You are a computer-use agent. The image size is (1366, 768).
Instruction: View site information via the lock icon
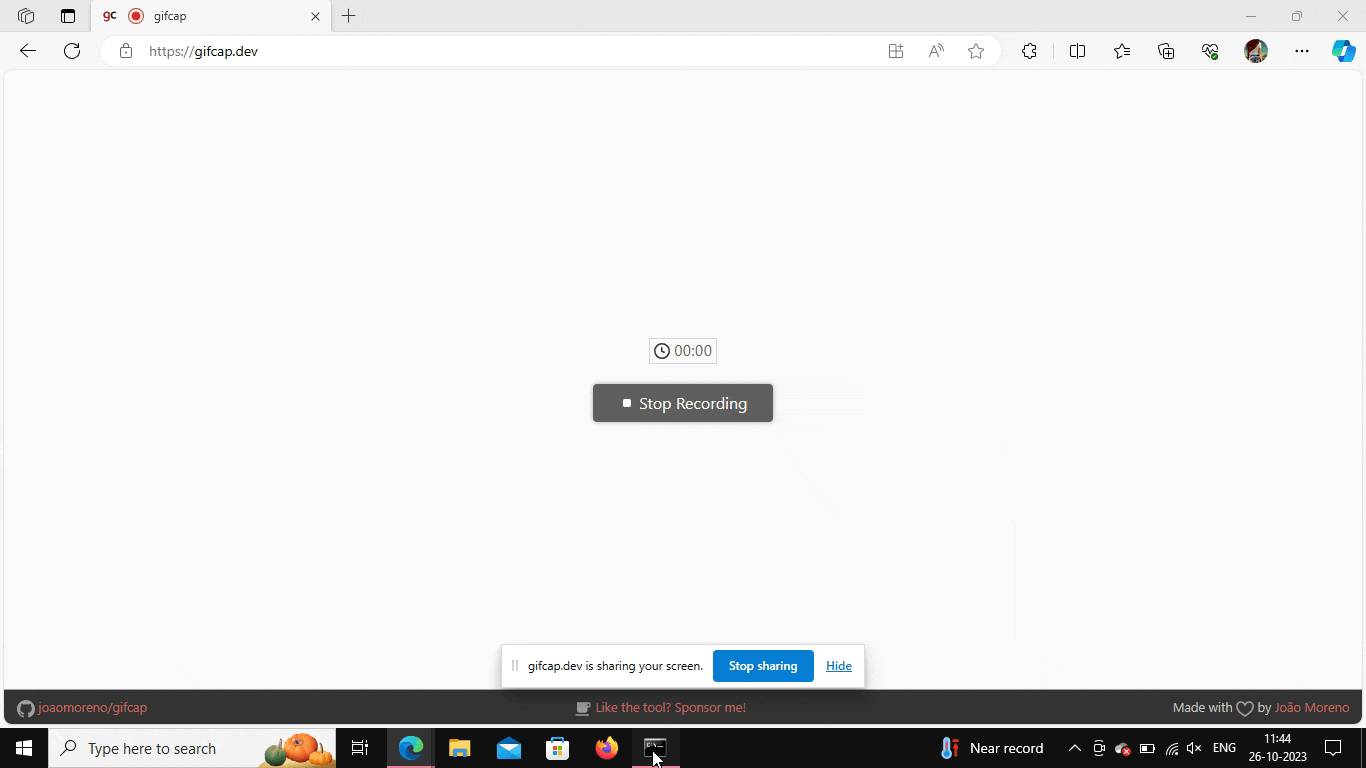[x=126, y=51]
